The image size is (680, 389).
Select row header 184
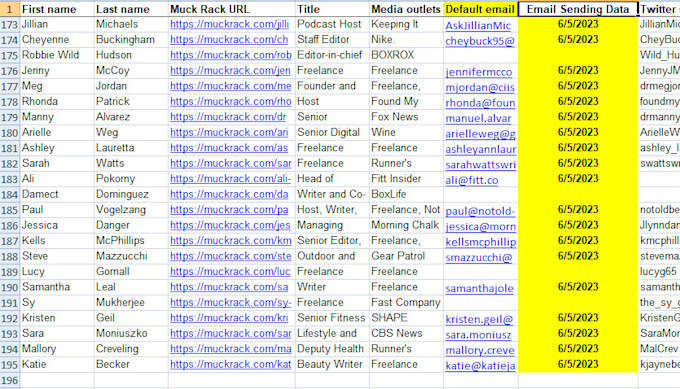[x=10, y=194]
